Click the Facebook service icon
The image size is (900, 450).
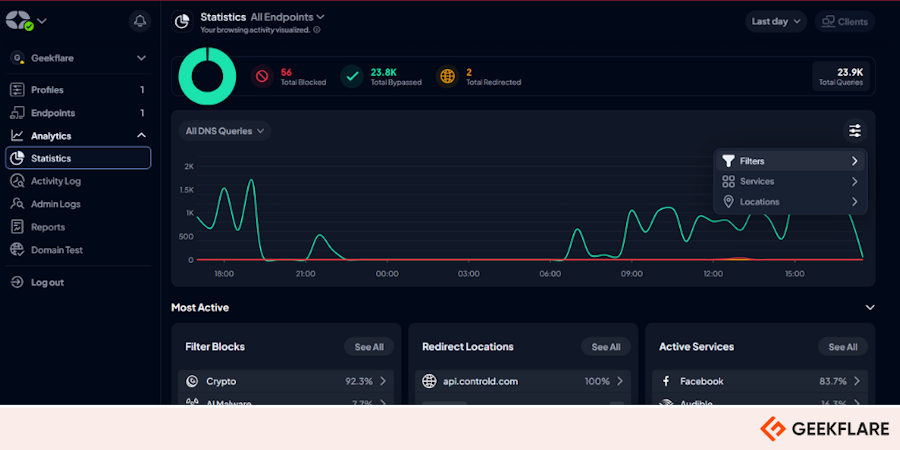[x=666, y=381]
